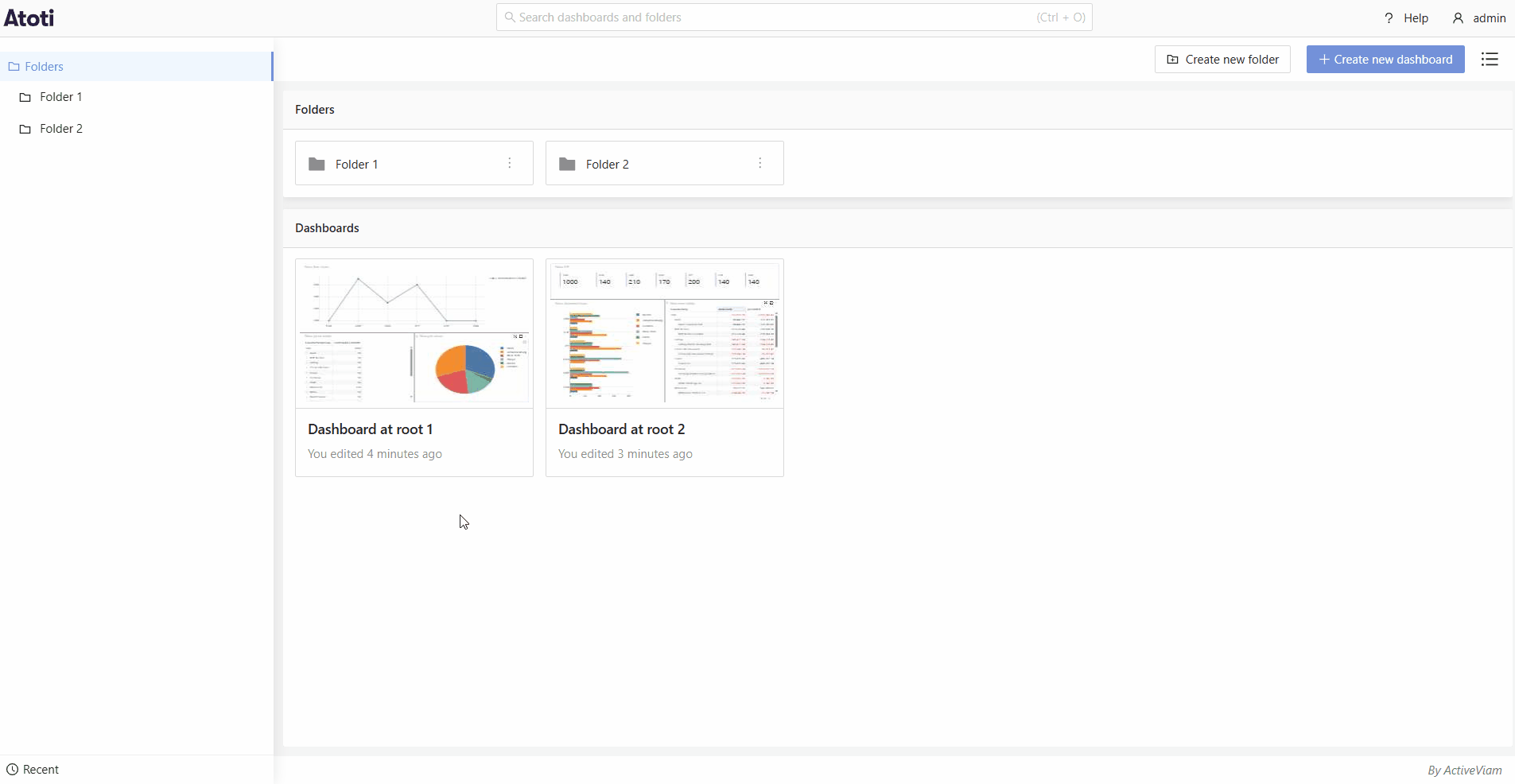Click Create new dashboard

tap(1385, 59)
